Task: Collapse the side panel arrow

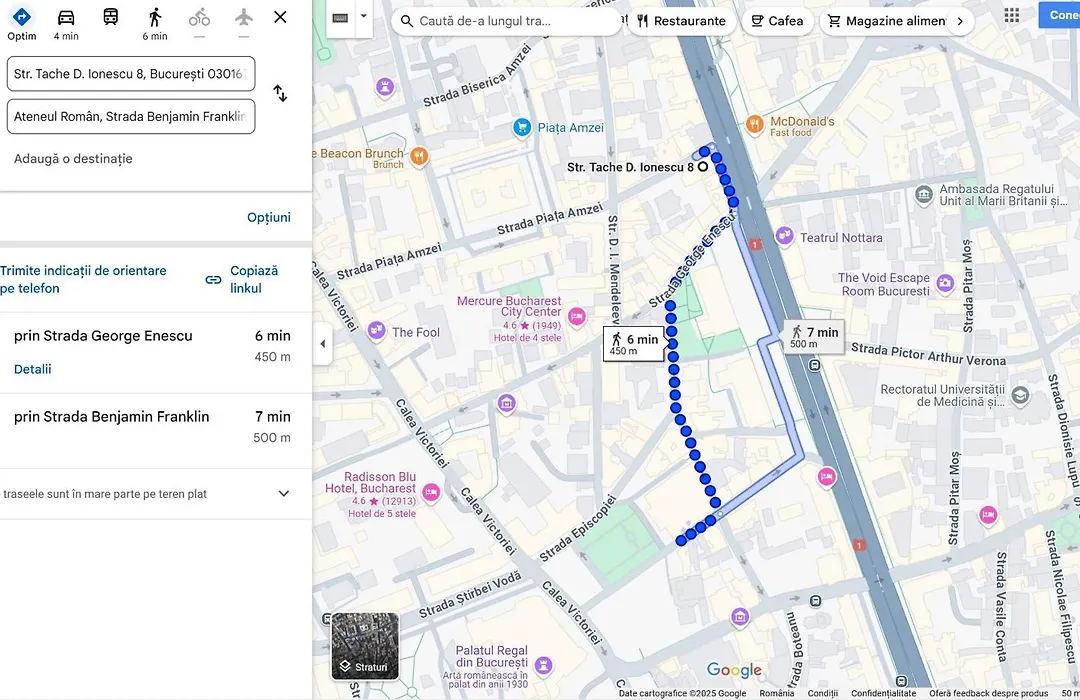Action: click(322, 343)
